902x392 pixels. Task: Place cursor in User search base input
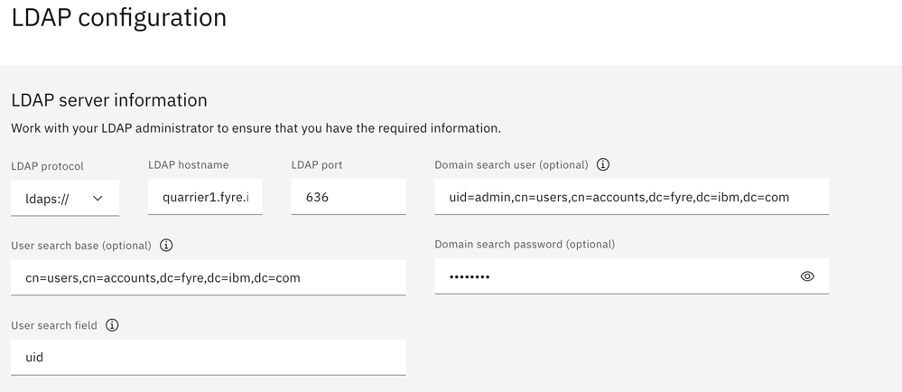click(208, 277)
